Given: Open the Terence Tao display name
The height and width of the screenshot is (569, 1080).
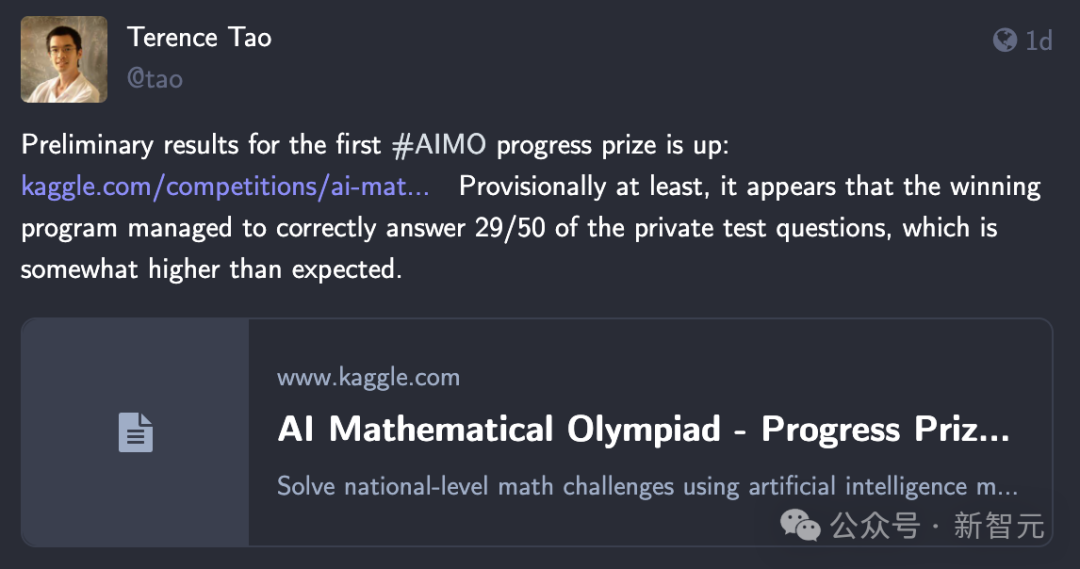Looking at the screenshot, I should 199,37.
